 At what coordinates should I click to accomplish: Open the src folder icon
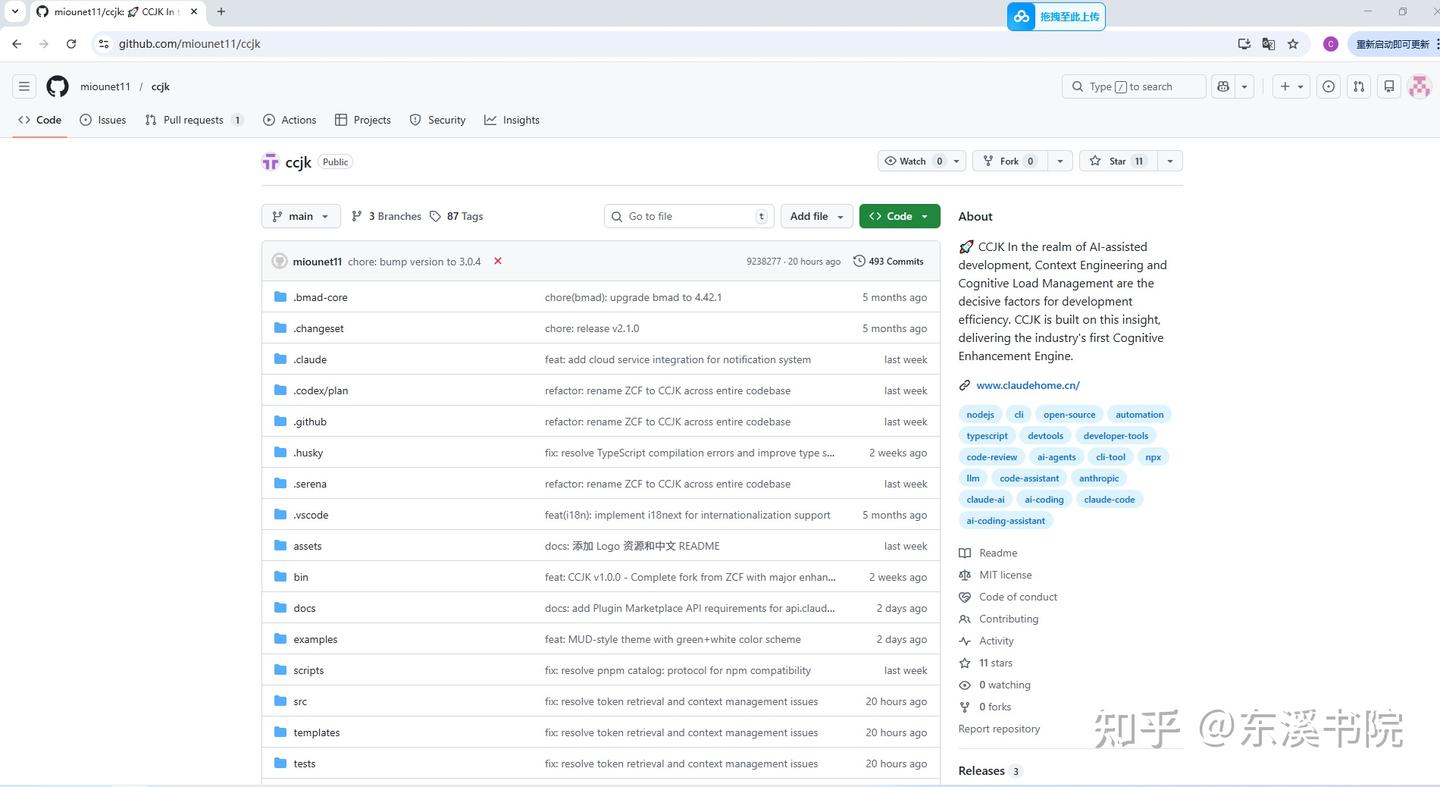[x=280, y=701]
